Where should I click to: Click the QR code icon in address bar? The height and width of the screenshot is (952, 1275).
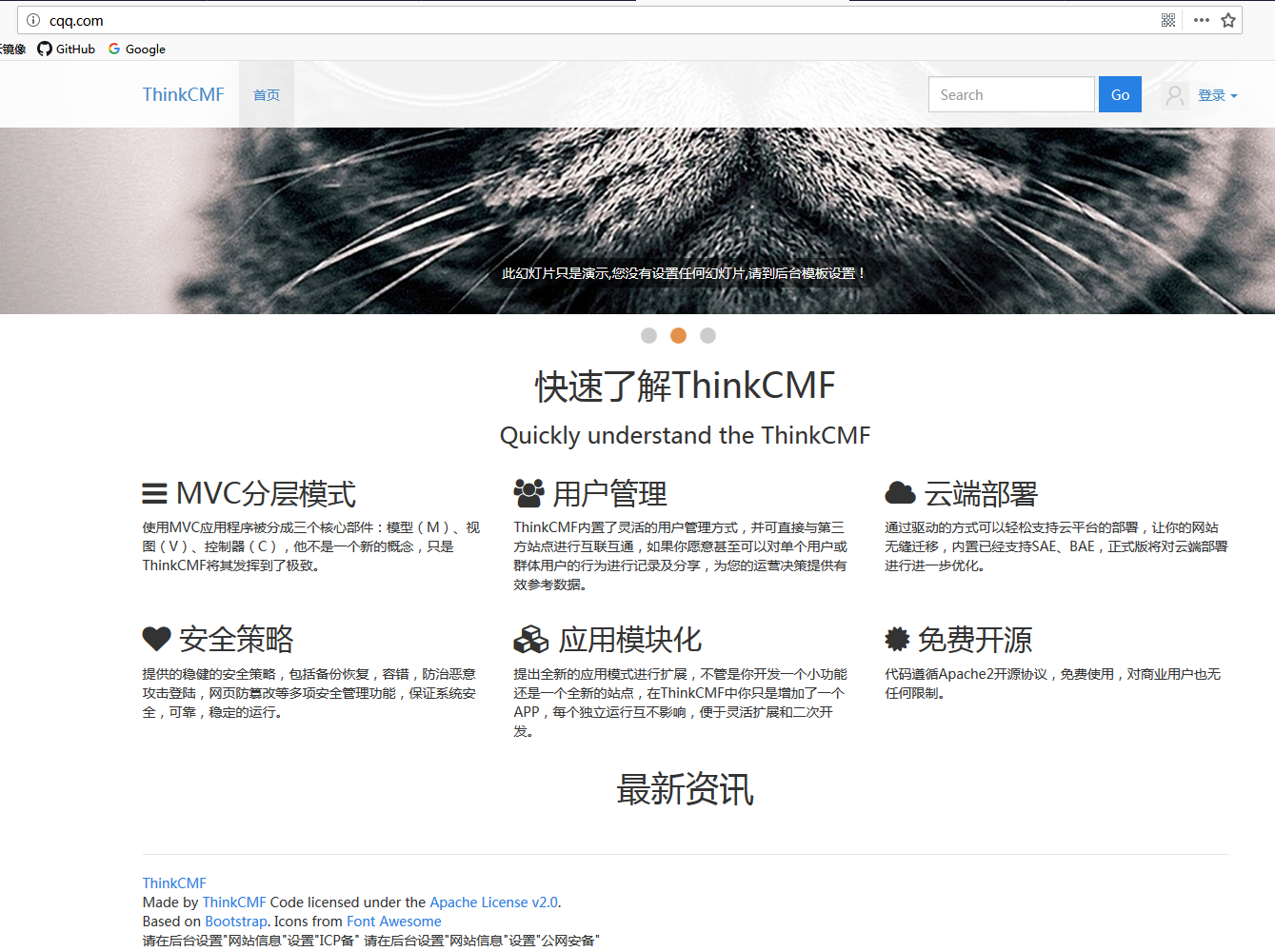(x=1167, y=20)
